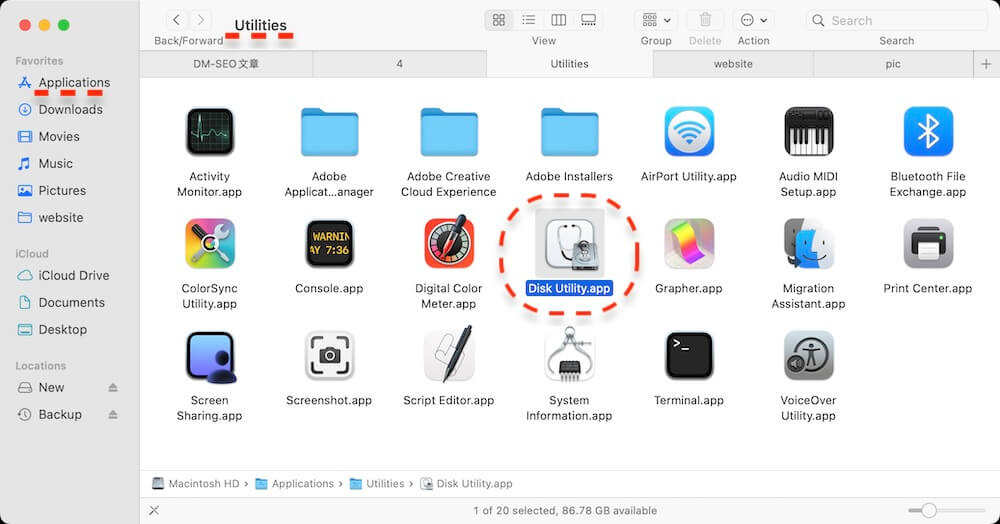The width and height of the screenshot is (1000, 524).
Task: Open Adobe Creative Cloud Experience folder
Action: (x=449, y=132)
